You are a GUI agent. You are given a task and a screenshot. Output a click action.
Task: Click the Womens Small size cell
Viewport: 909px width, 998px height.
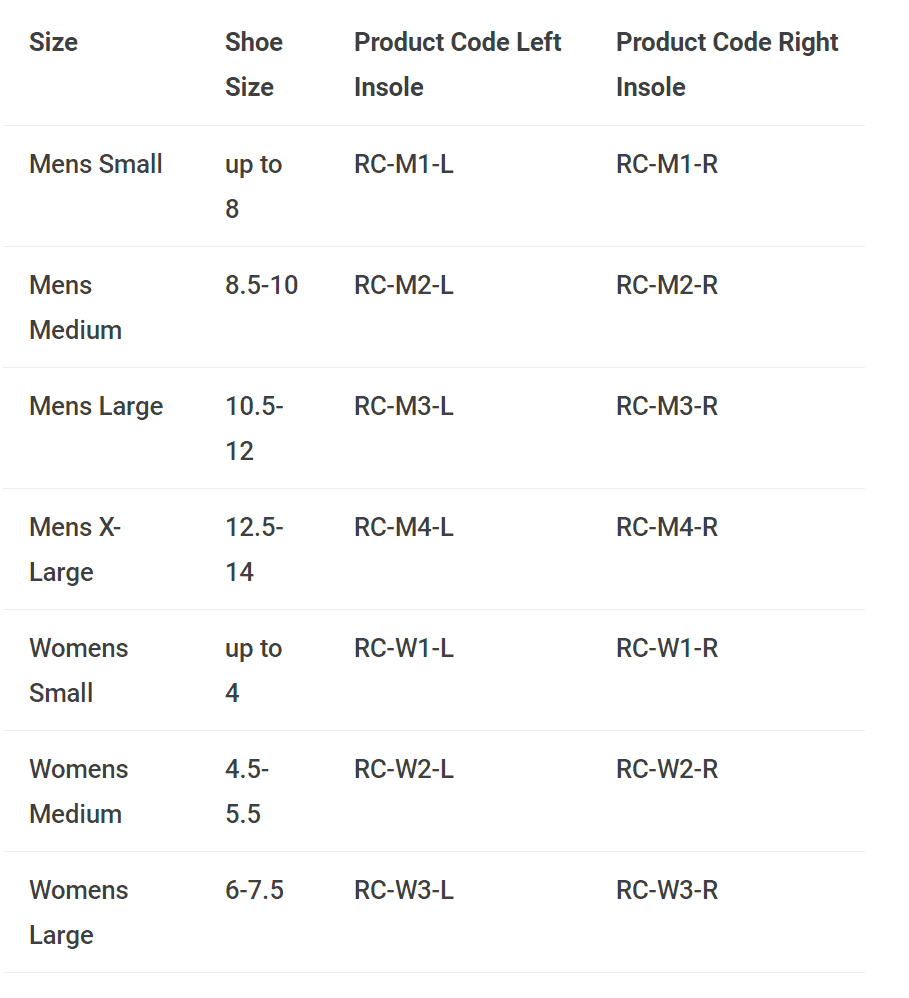click(79, 670)
